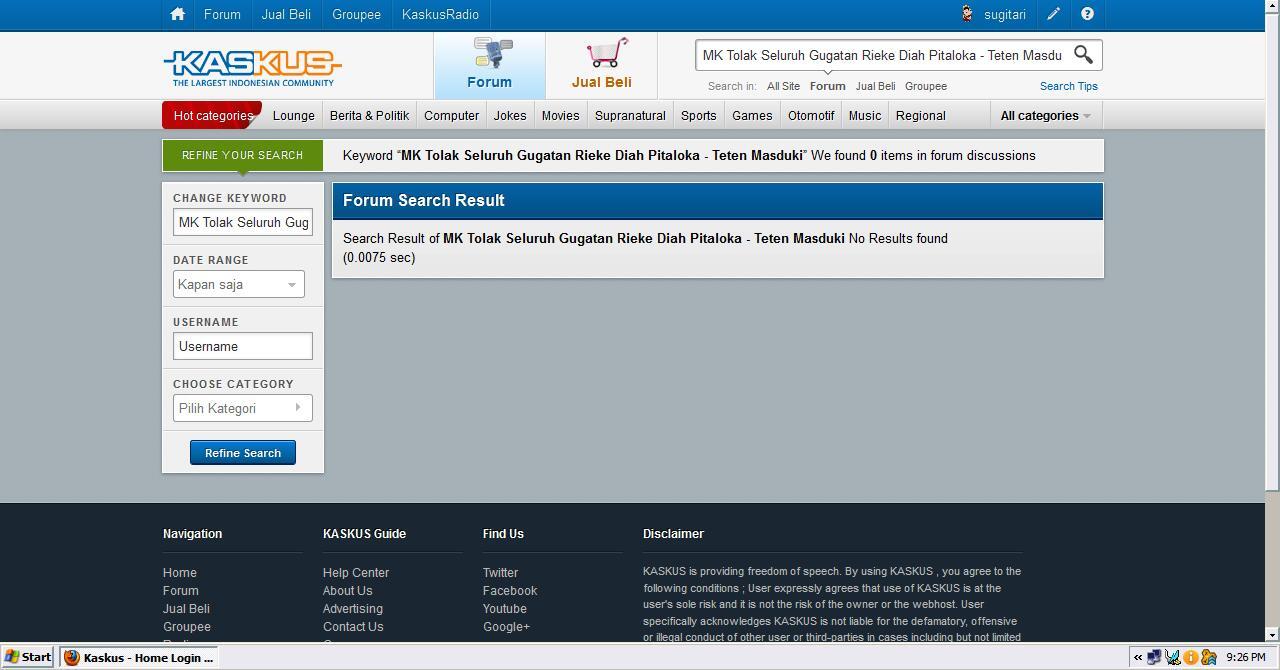Click the Username filter field

click(x=243, y=346)
